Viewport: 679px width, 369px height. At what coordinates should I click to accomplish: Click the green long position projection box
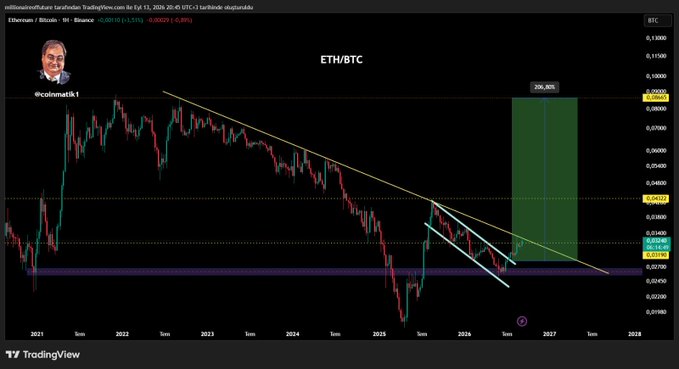click(544, 179)
